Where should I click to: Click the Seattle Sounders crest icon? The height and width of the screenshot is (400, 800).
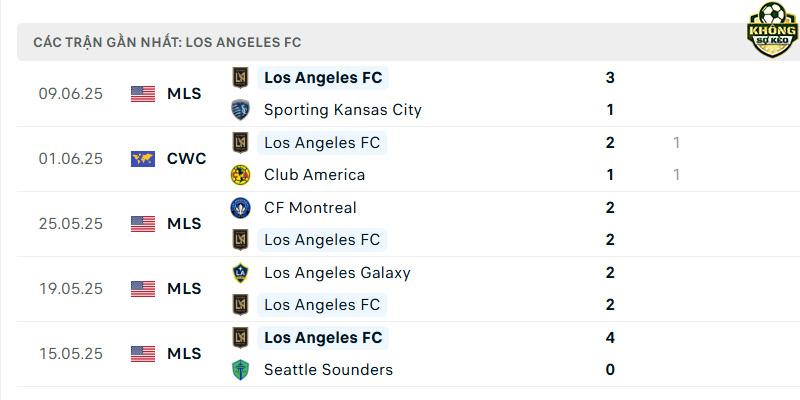coord(240,370)
